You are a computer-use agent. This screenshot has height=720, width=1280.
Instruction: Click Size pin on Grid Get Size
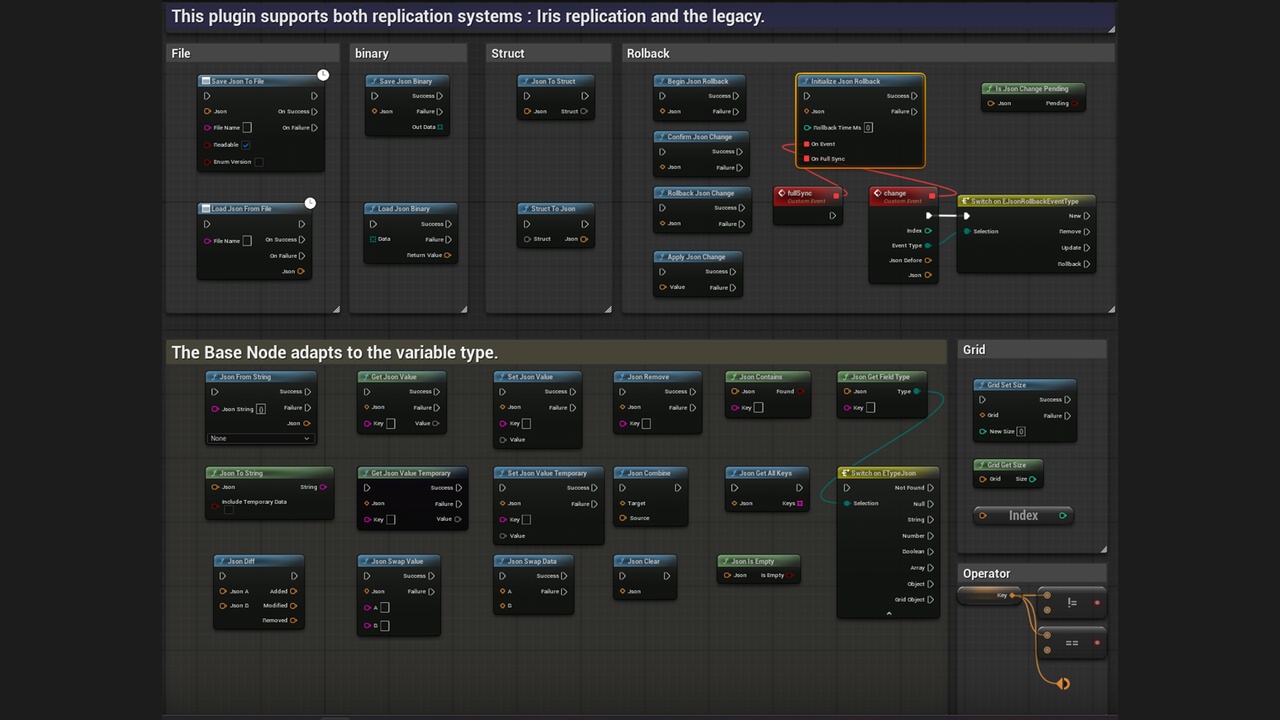point(1033,479)
